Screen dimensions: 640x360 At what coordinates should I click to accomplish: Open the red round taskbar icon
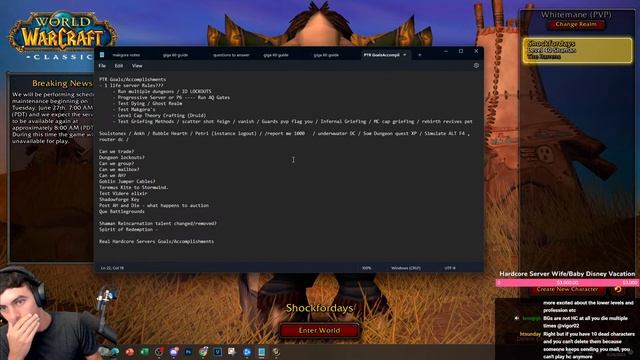(130, 352)
